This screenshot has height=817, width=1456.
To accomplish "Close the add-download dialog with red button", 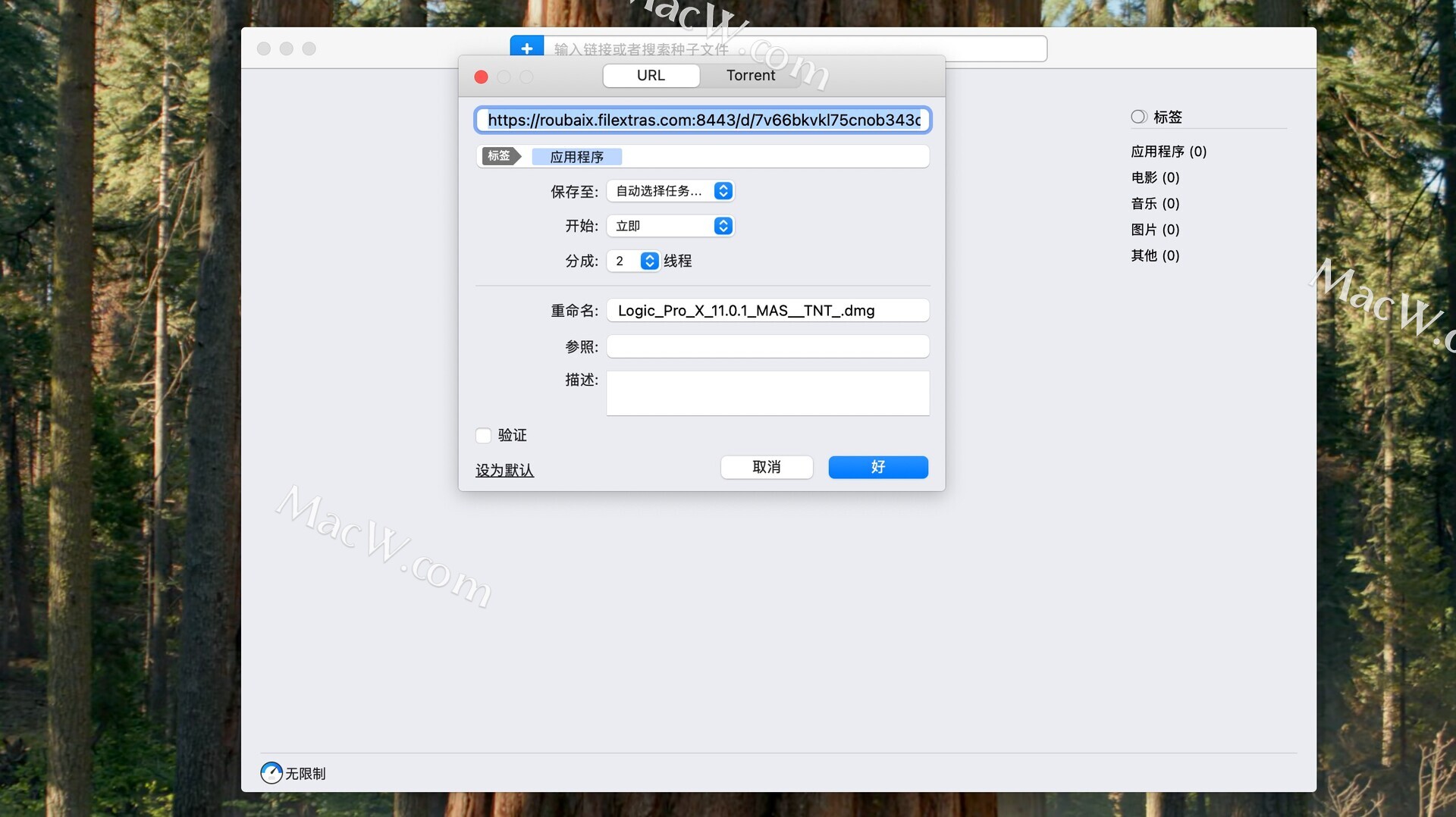I will click(x=481, y=77).
